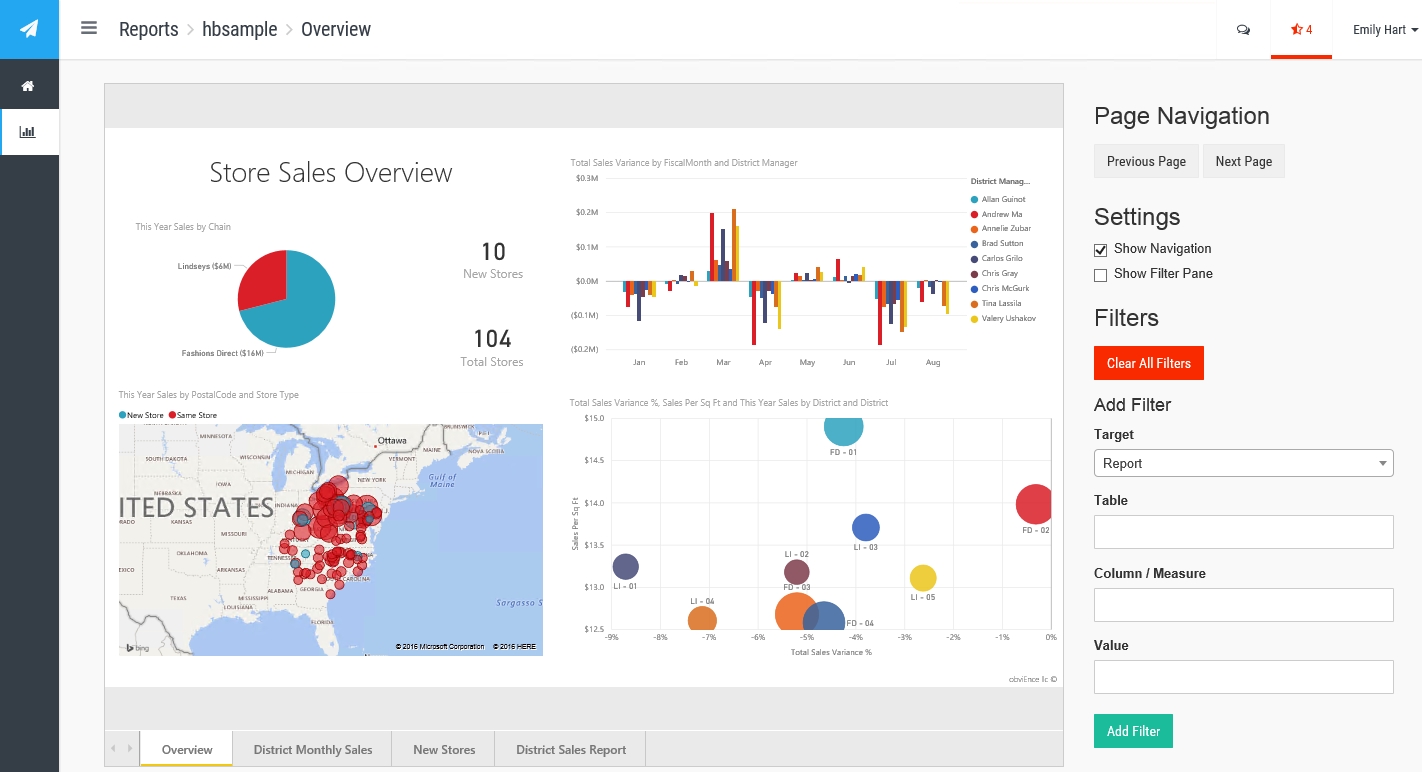This screenshot has width=1422, height=772.
Task: Go to hbsample breadcrumb link
Action: click(240, 29)
